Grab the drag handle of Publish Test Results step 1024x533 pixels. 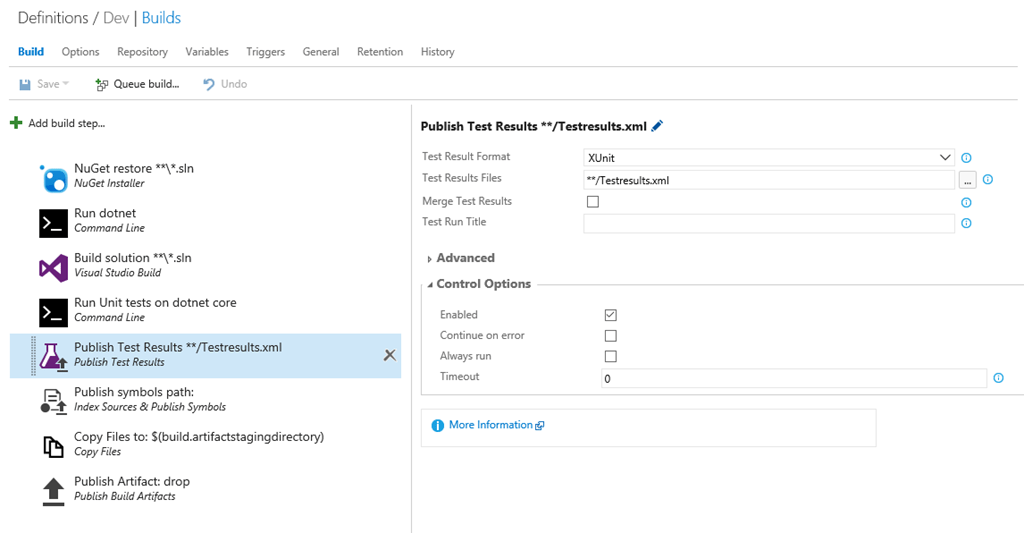click(33, 356)
